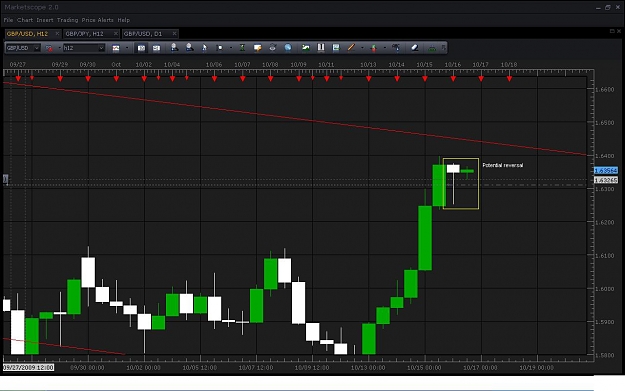Expand the arrow beside the red symbol icon
This screenshot has width=625, height=391.
tap(59, 48)
